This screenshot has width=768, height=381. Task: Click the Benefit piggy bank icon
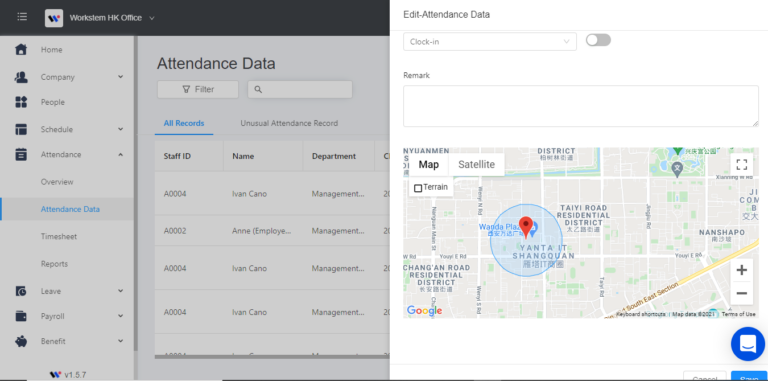(21, 341)
